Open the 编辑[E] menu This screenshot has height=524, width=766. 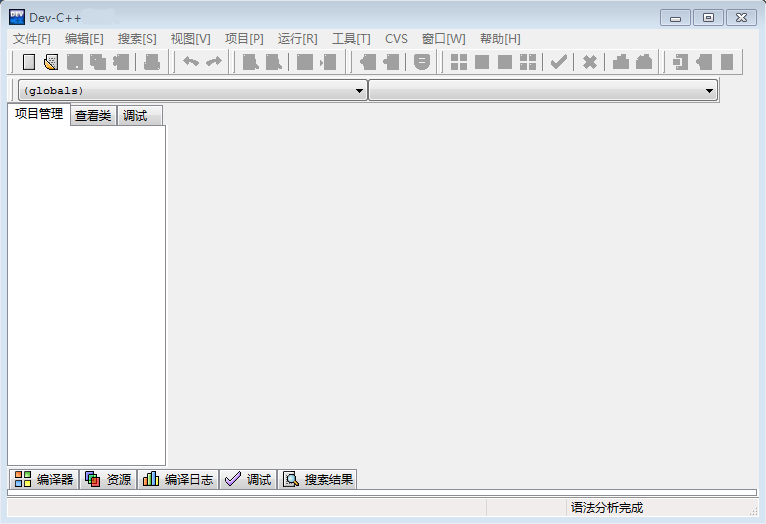pos(84,39)
